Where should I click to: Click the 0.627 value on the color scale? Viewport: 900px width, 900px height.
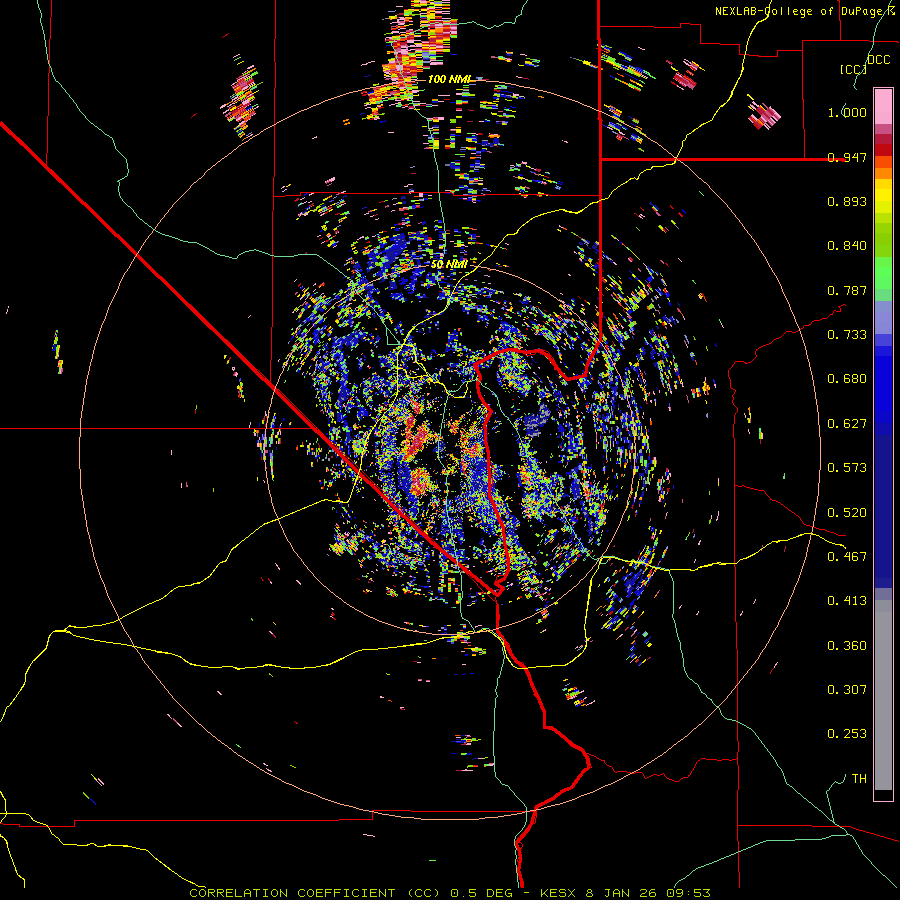pos(847,424)
